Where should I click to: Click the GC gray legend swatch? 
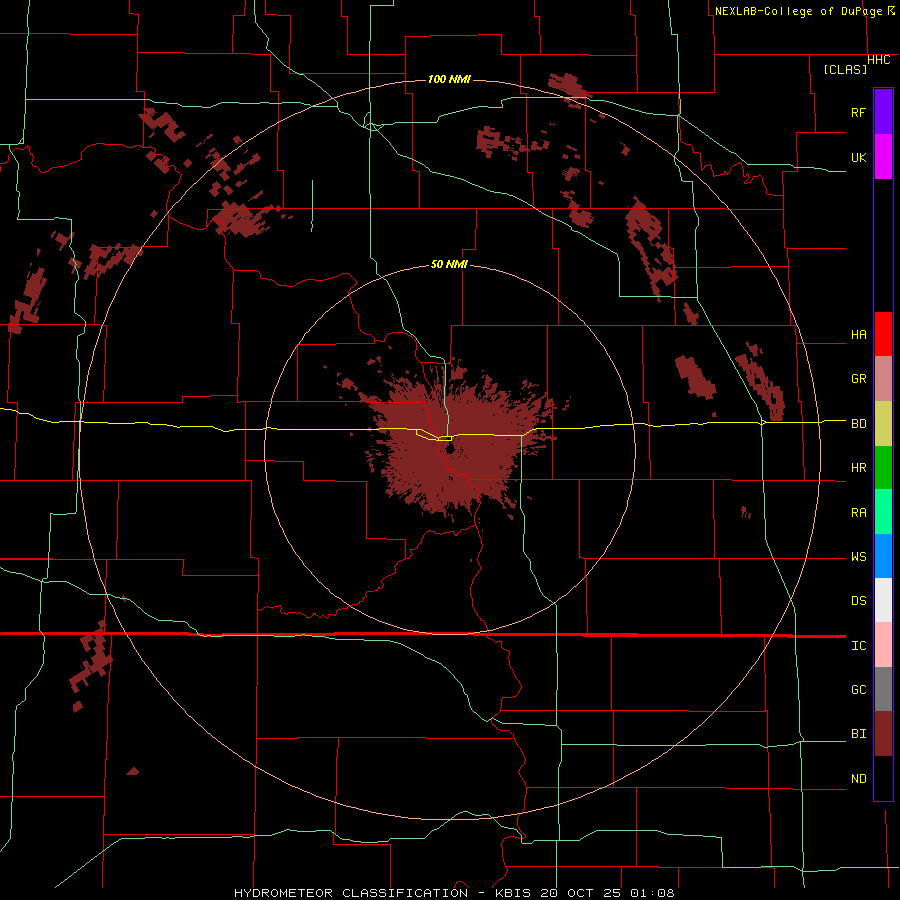click(883, 689)
